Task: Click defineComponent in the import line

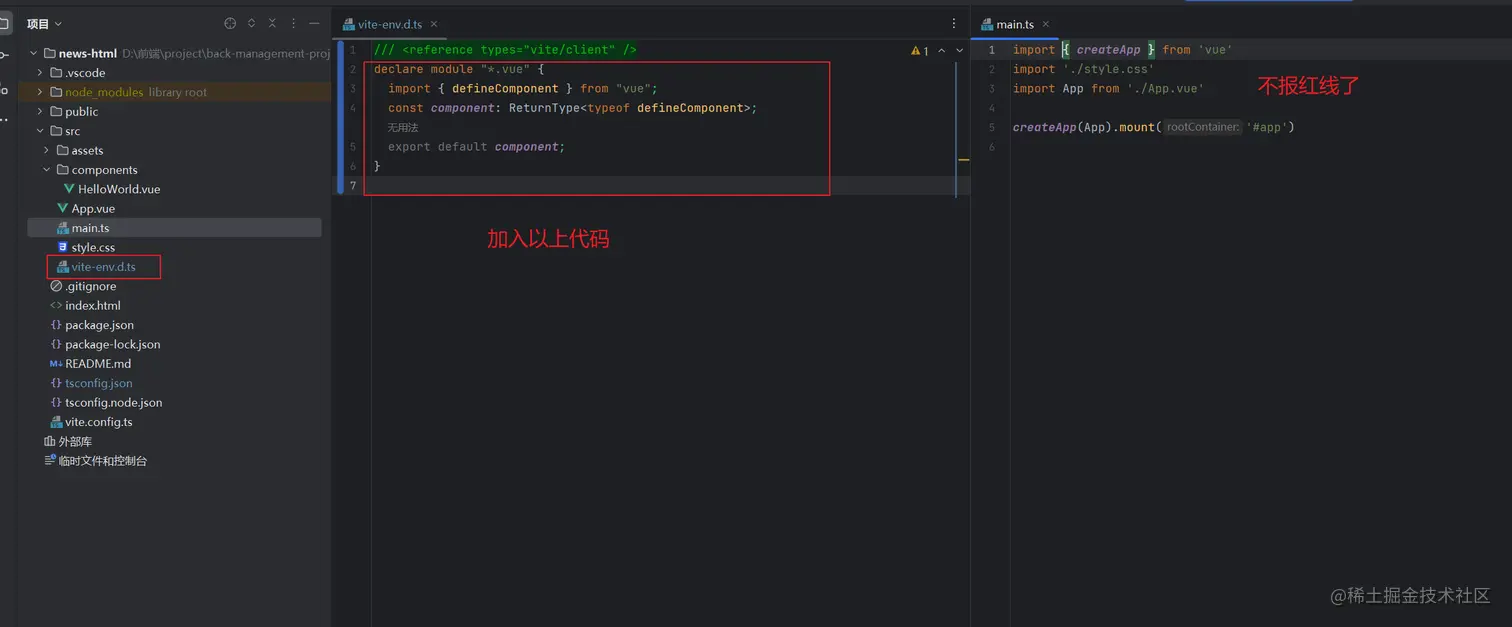Action: (505, 89)
